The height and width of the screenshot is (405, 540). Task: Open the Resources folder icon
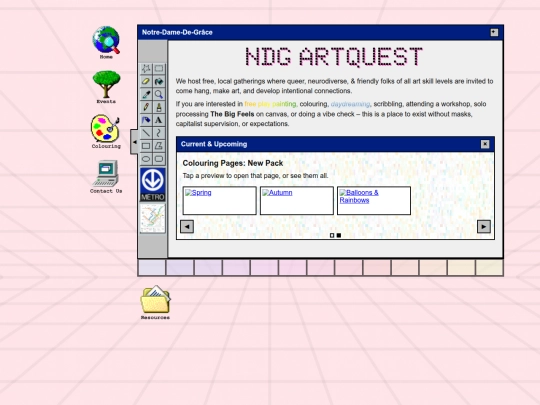click(155, 302)
